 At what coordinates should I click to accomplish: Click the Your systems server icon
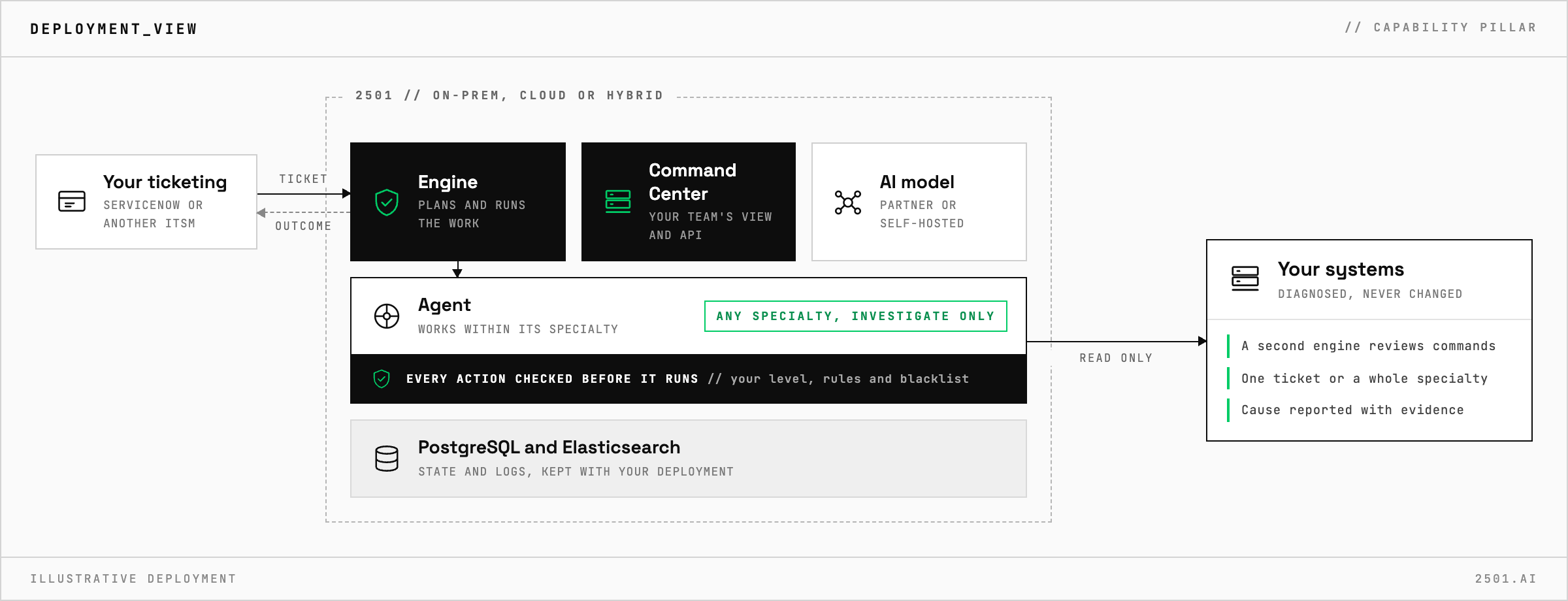[1245, 278]
